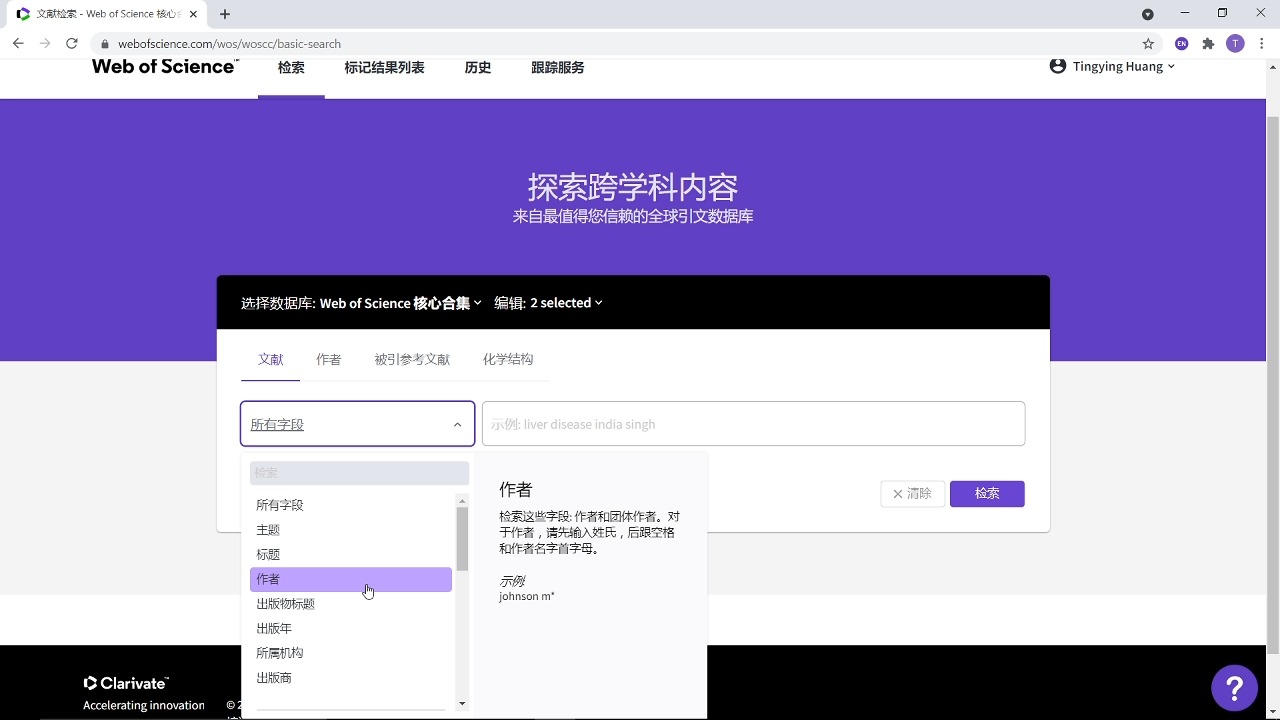
Task: Open the browser extensions puzzle icon
Action: coord(1208,43)
